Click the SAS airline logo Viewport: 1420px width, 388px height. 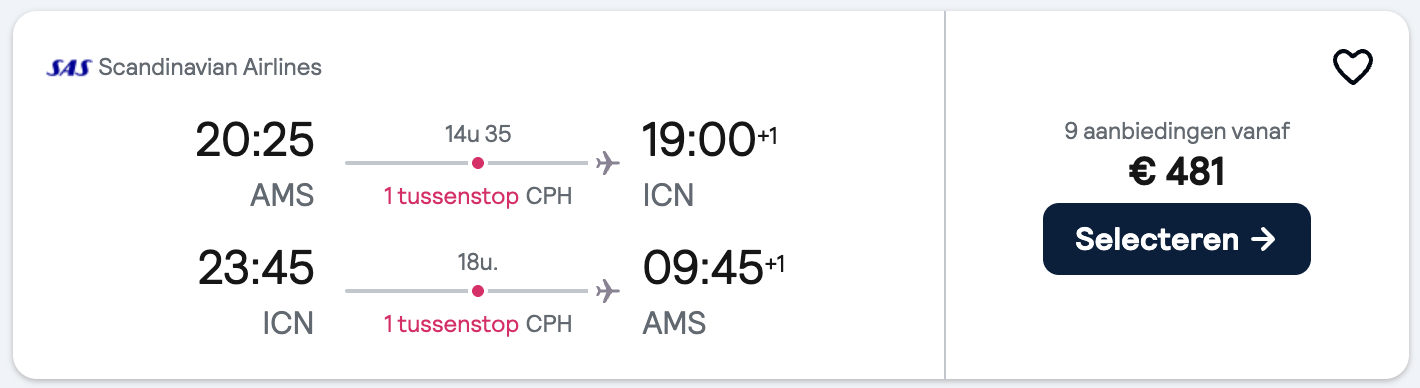tap(69, 68)
